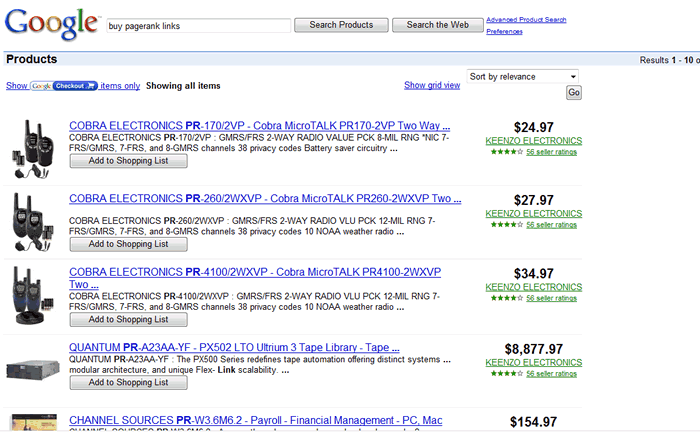Image resolution: width=700 pixels, height=432 pixels.
Task: Click the Search the Web button
Action: tap(438, 25)
